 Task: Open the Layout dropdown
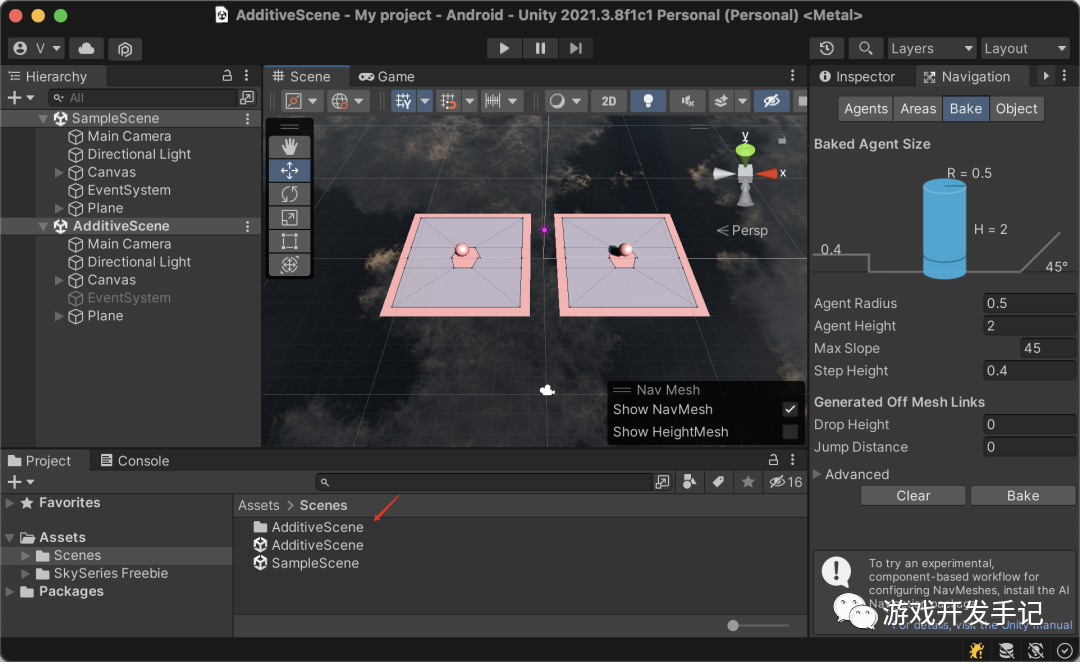pos(1025,48)
